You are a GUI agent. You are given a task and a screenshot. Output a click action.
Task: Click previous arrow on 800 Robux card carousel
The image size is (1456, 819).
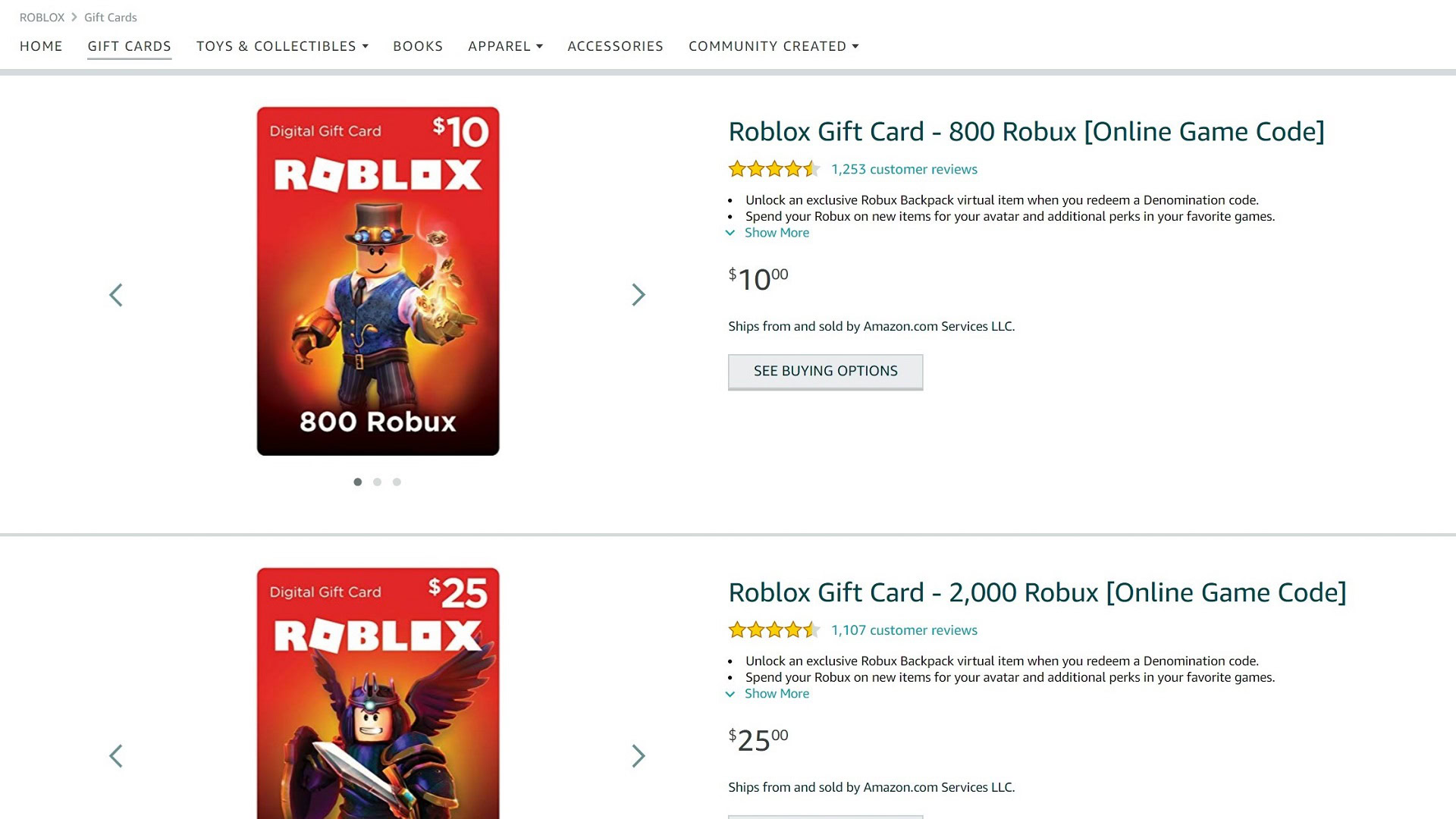click(x=116, y=295)
